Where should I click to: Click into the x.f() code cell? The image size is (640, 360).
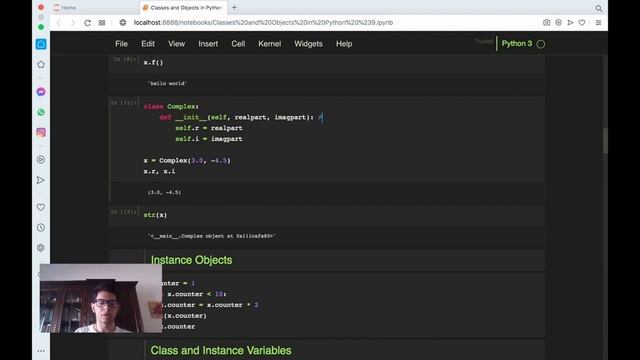(x=343, y=63)
